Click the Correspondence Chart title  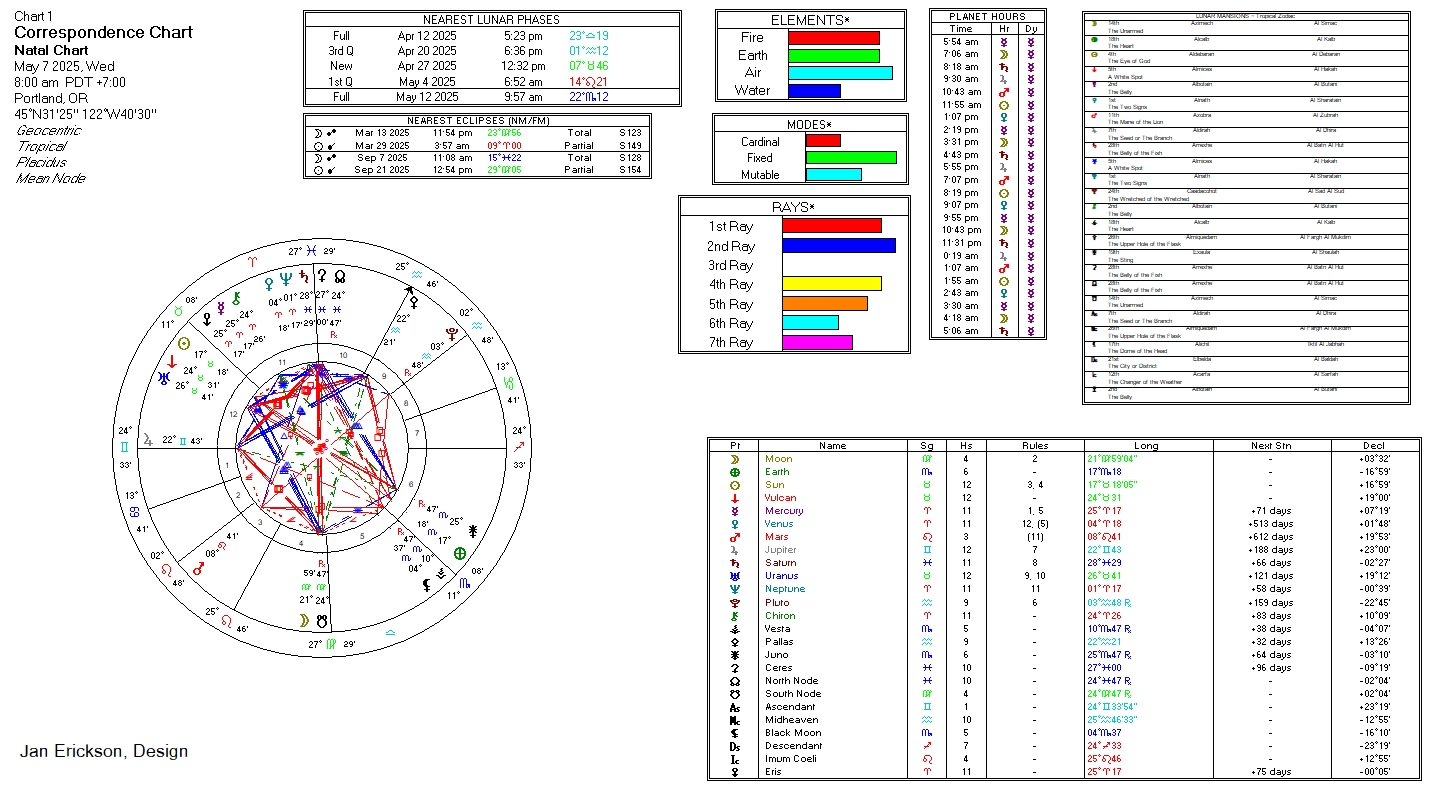pyautogui.click(x=103, y=32)
